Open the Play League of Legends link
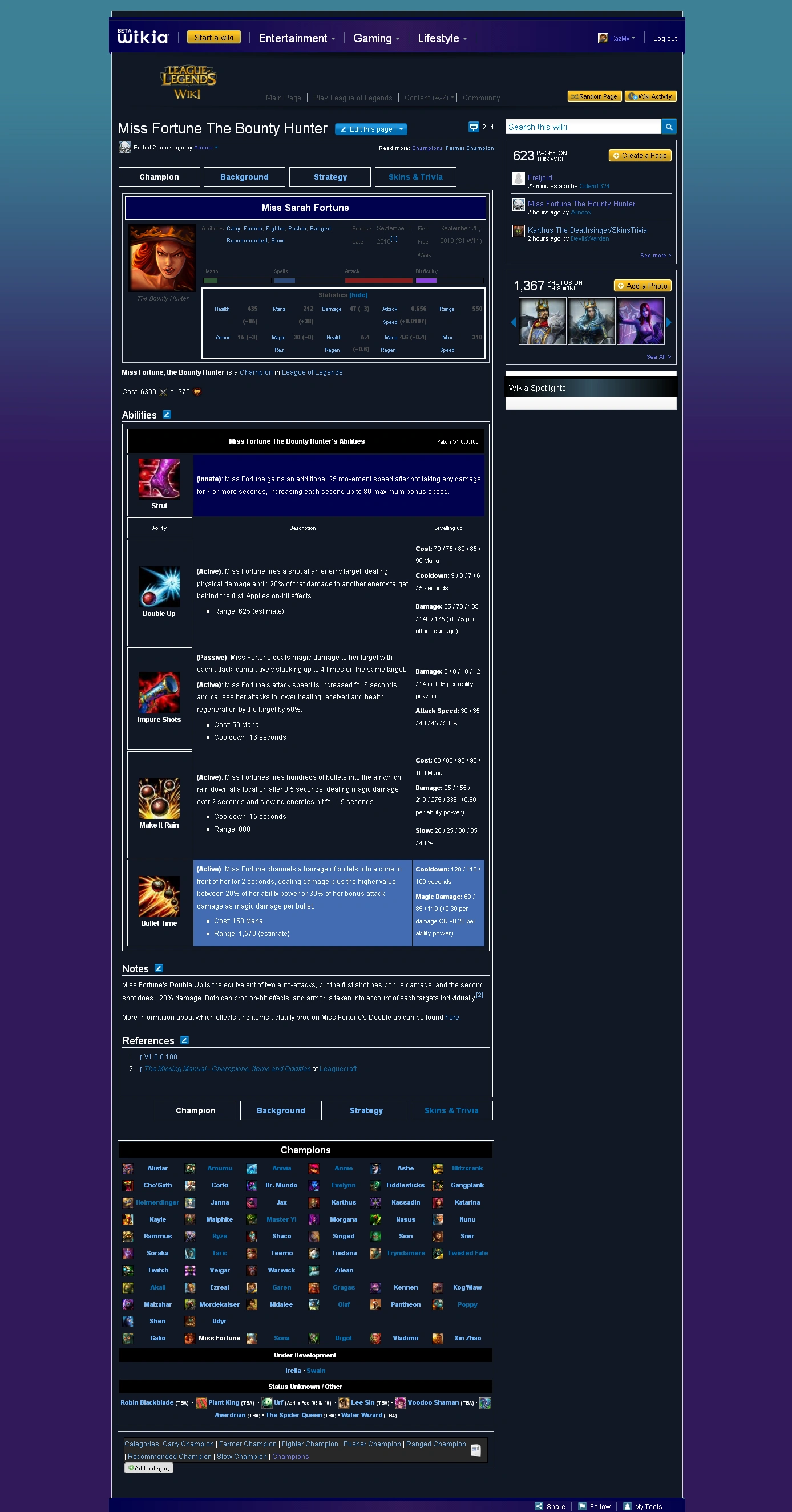The width and height of the screenshot is (792, 1512). tap(352, 98)
